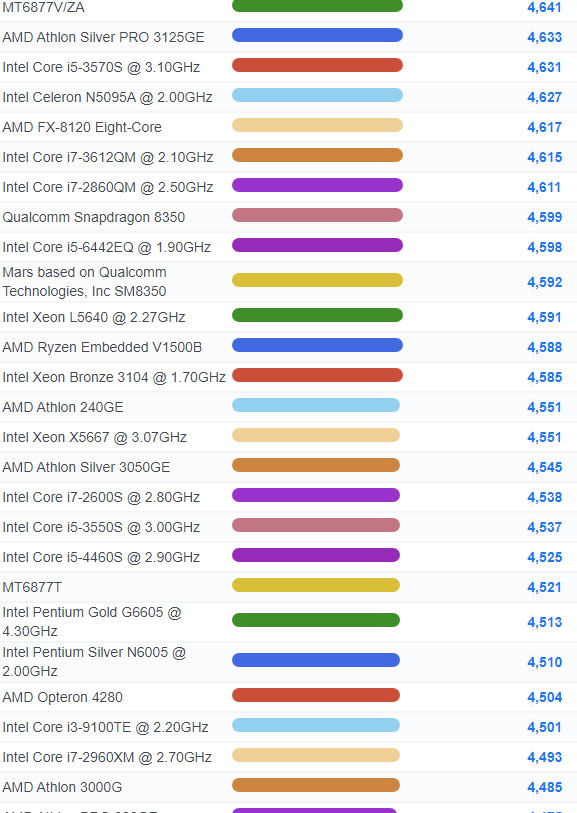Select Intel Celeron N5095A @ 2.00GHz

(x=107, y=97)
